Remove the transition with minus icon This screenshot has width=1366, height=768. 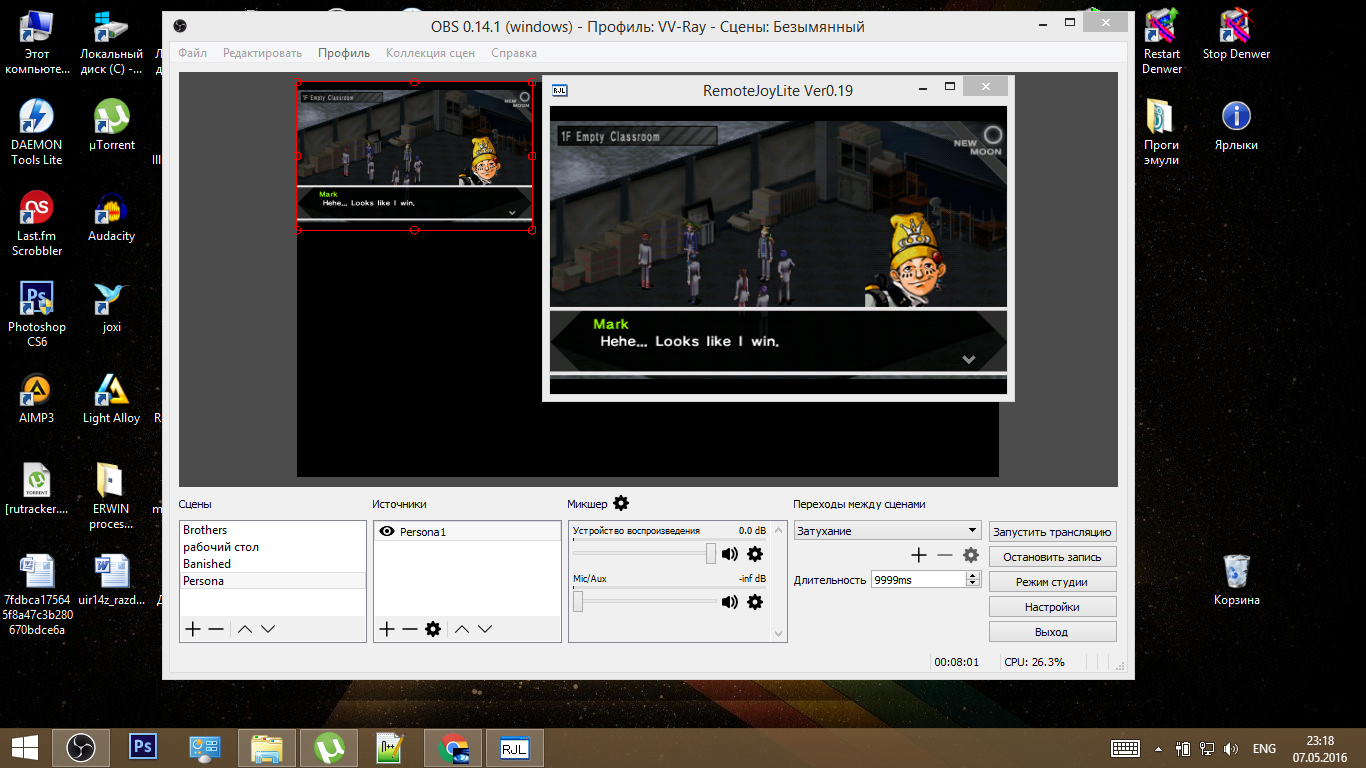click(945, 555)
